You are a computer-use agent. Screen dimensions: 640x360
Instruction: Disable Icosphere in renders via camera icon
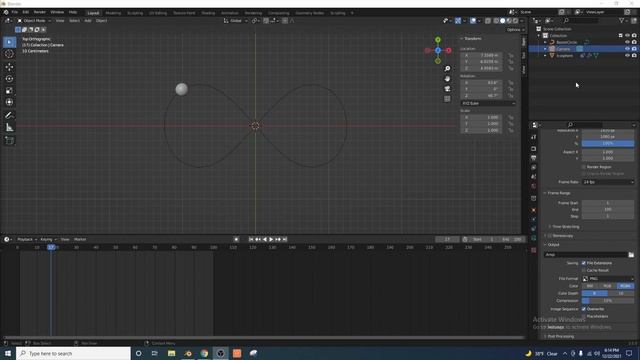pos(634,56)
